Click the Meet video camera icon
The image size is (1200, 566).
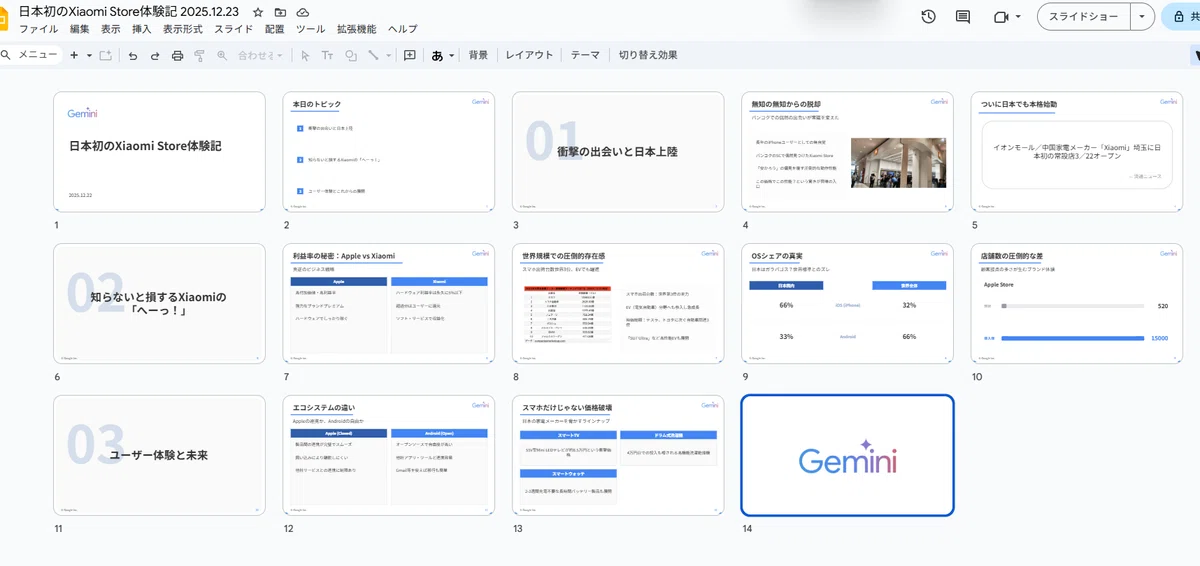[1001, 17]
